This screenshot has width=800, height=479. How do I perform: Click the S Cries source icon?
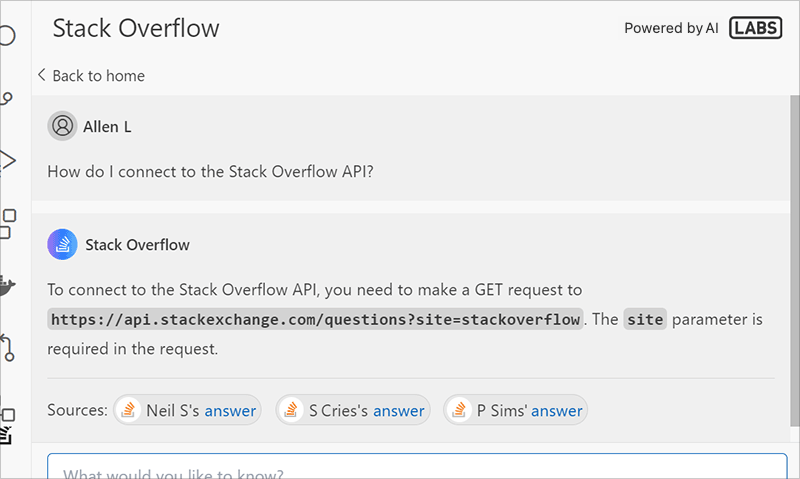[x=290, y=410]
